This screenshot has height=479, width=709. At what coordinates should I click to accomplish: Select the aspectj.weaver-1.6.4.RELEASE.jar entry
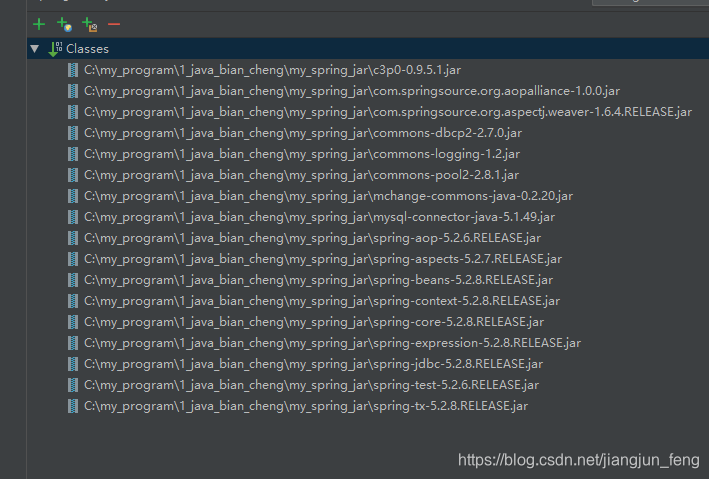[x=388, y=112]
